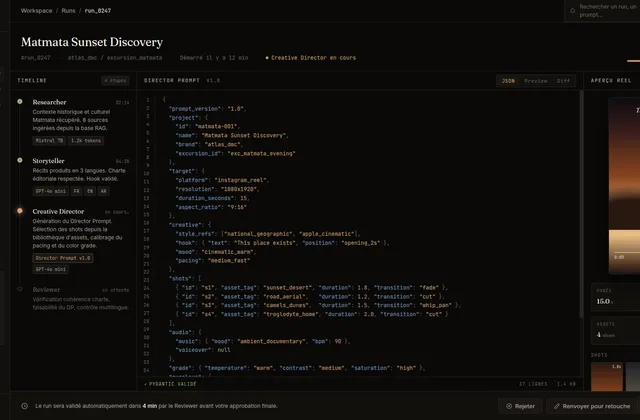Click the "aspect_ratio" 9:16 line
Image resolution: width=640 pixels, height=420 pixels.
(211, 207)
